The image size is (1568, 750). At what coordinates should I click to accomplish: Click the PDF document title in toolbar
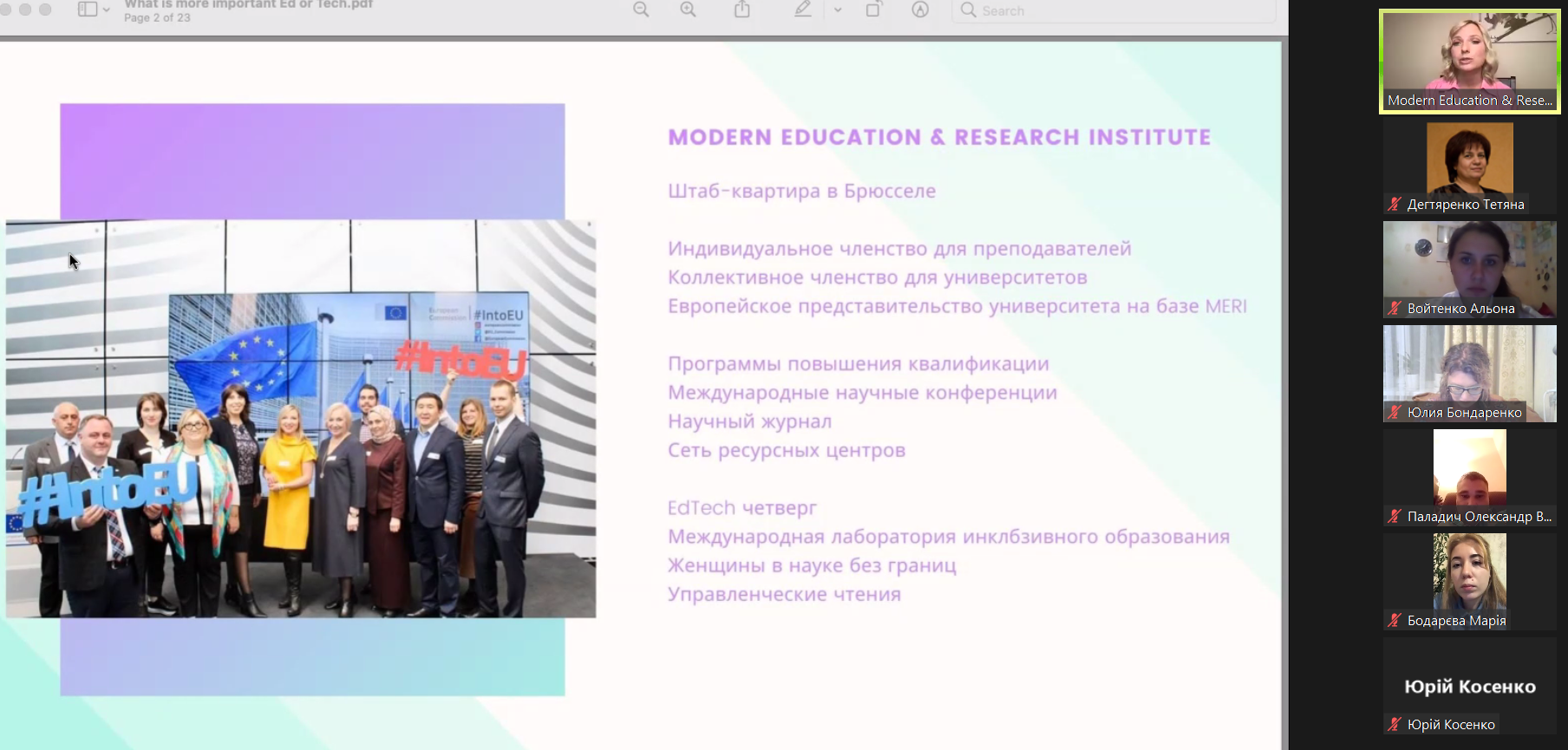pyautogui.click(x=249, y=5)
